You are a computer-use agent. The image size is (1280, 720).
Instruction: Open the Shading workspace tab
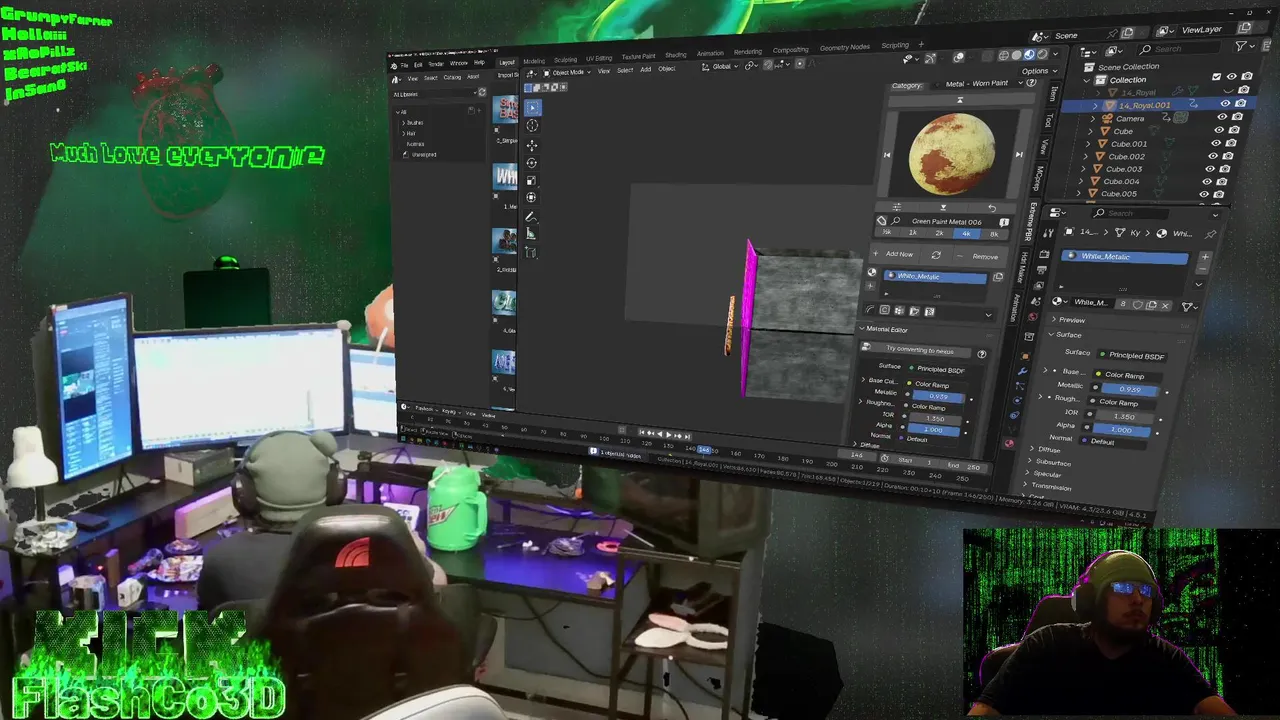coord(676,55)
